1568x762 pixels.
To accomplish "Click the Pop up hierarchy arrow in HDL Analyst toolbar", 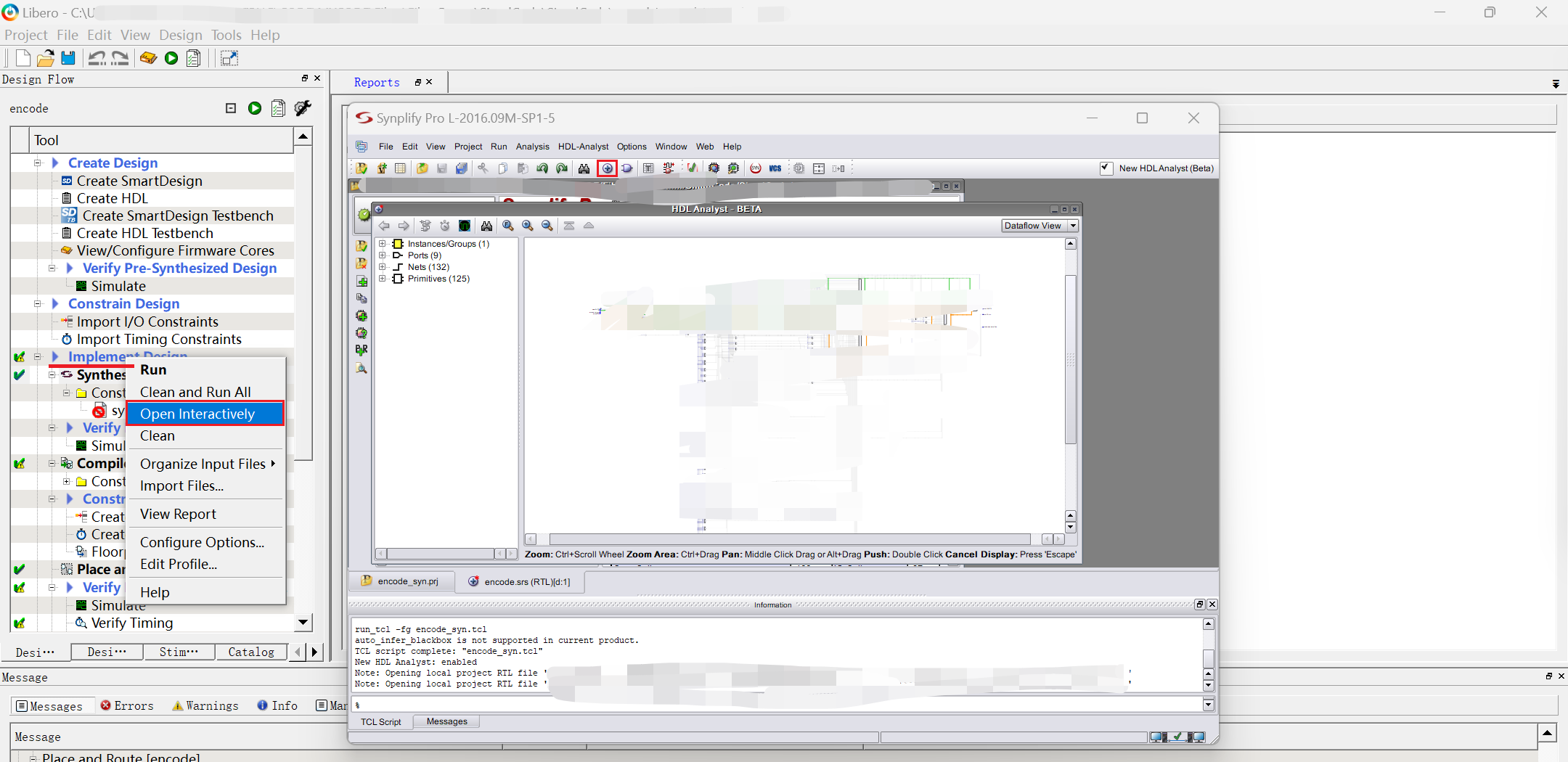I will [x=589, y=226].
